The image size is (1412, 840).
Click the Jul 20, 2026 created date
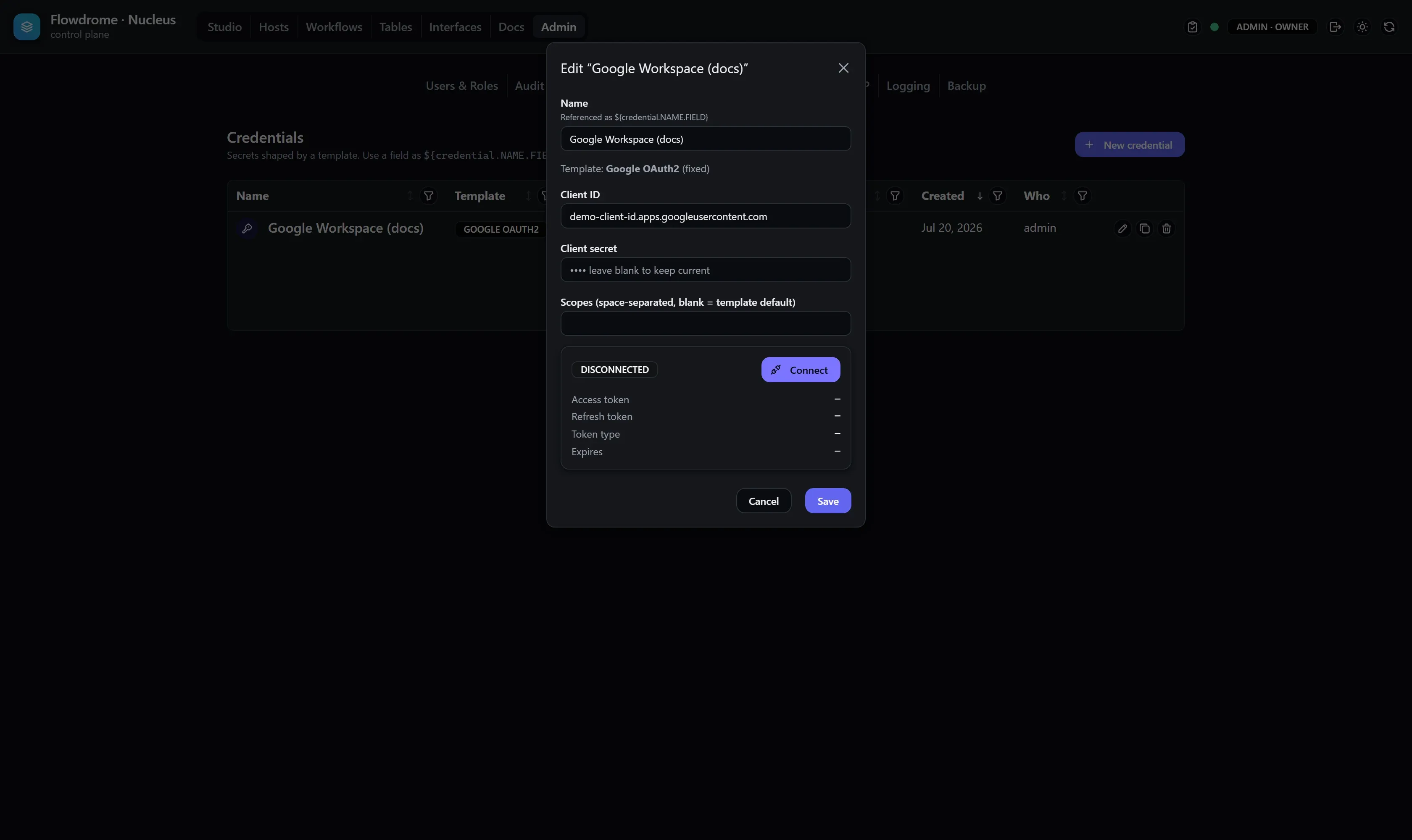pyautogui.click(x=951, y=228)
